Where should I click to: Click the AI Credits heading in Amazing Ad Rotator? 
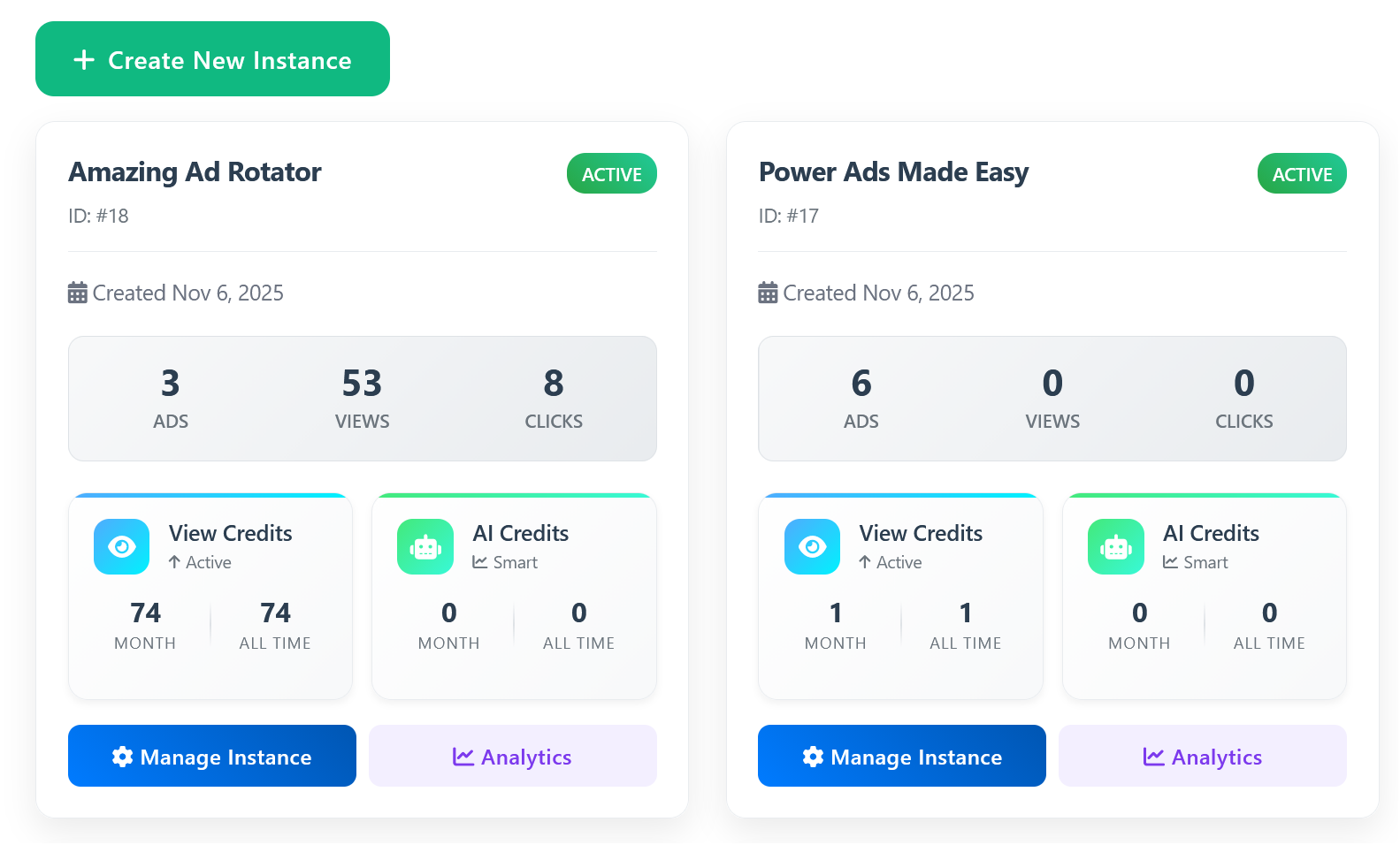[521, 533]
